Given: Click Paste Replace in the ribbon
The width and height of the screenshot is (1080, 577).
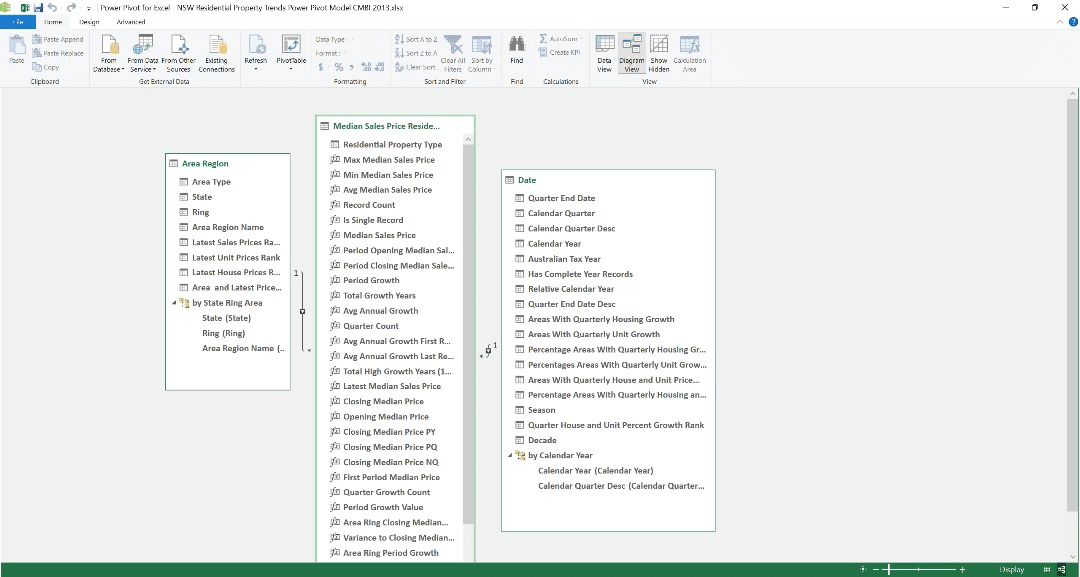Looking at the screenshot, I should pos(58,53).
